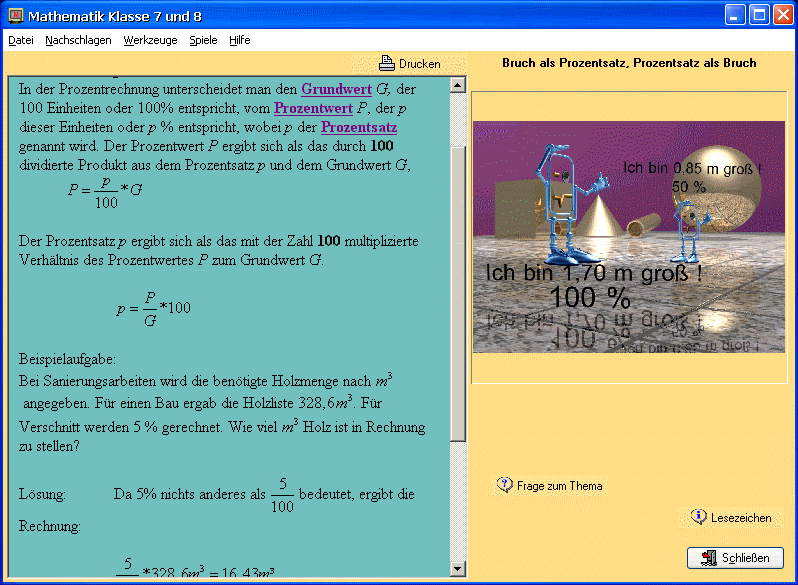Open the Werkzeuge menu

(x=150, y=40)
